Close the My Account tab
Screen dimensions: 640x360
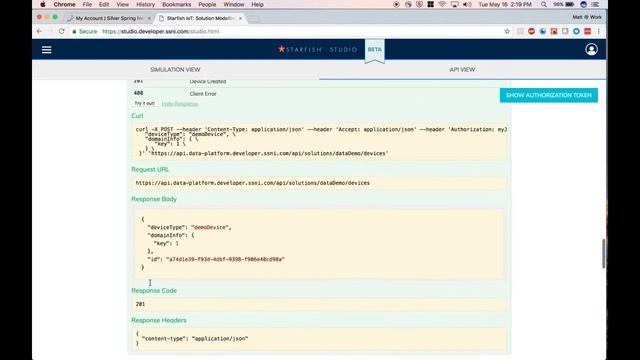pos(149,18)
